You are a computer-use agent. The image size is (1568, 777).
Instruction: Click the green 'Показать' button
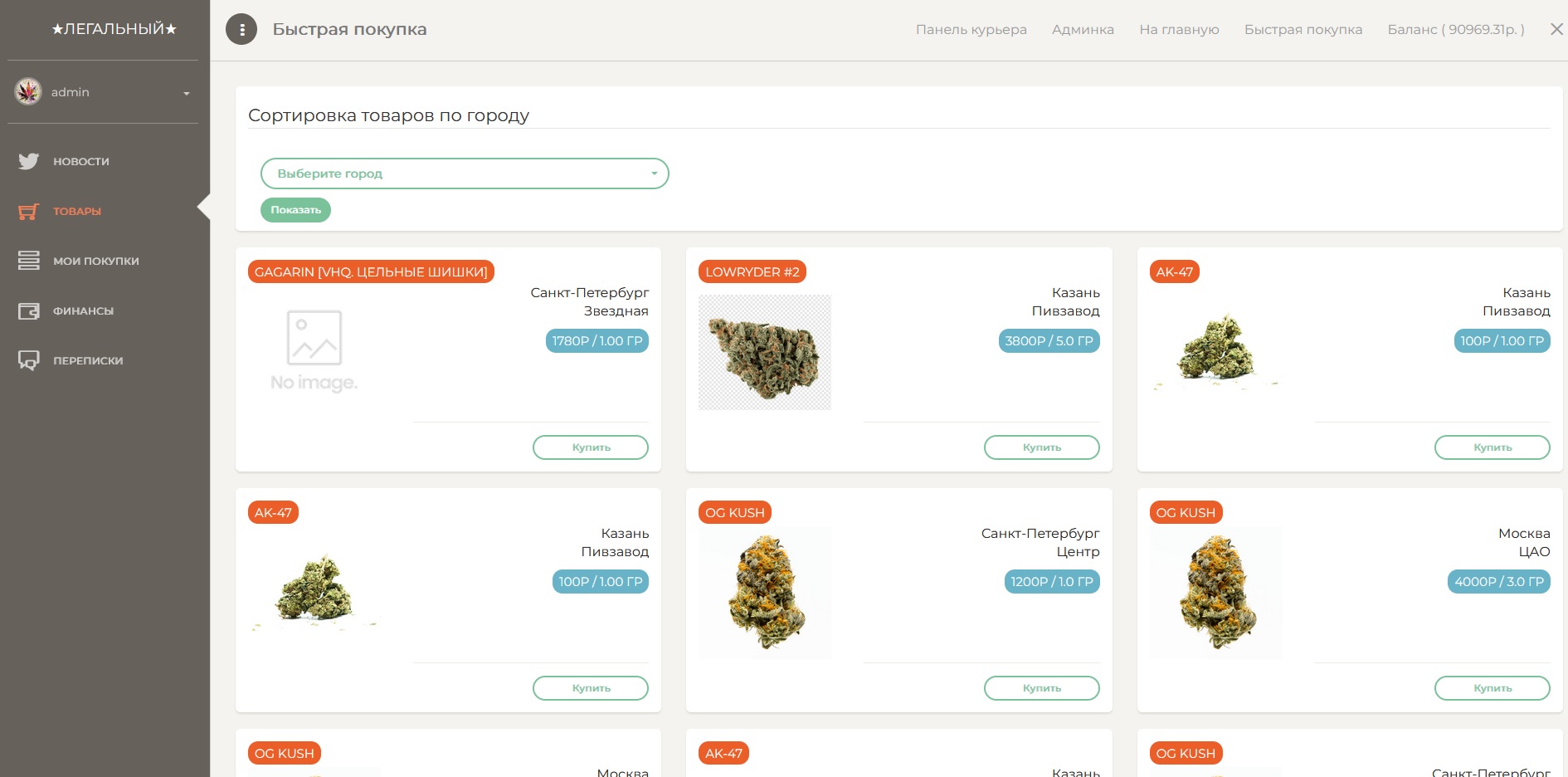click(x=295, y=210)
